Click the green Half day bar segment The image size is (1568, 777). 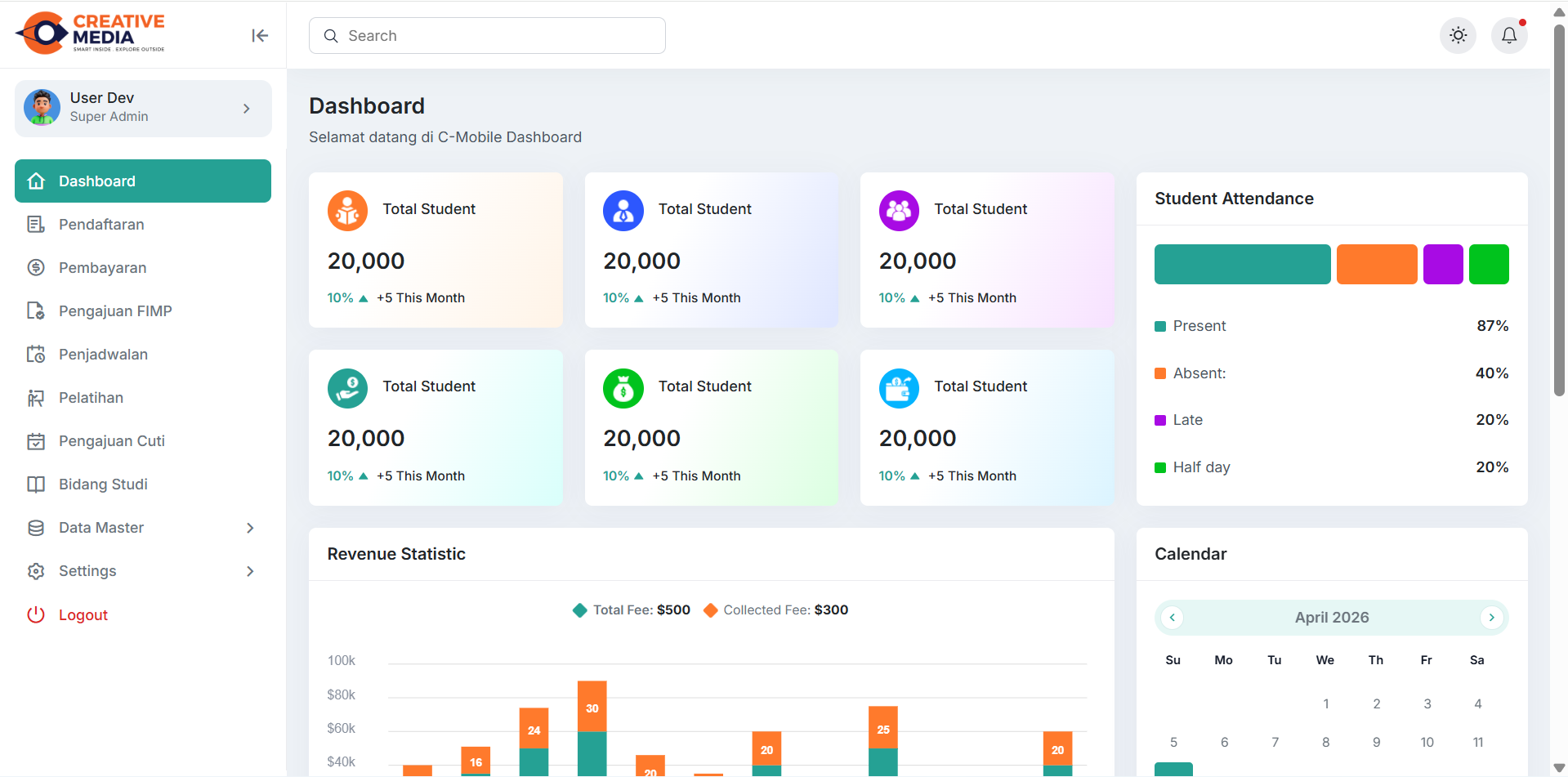coord(1489,264)
